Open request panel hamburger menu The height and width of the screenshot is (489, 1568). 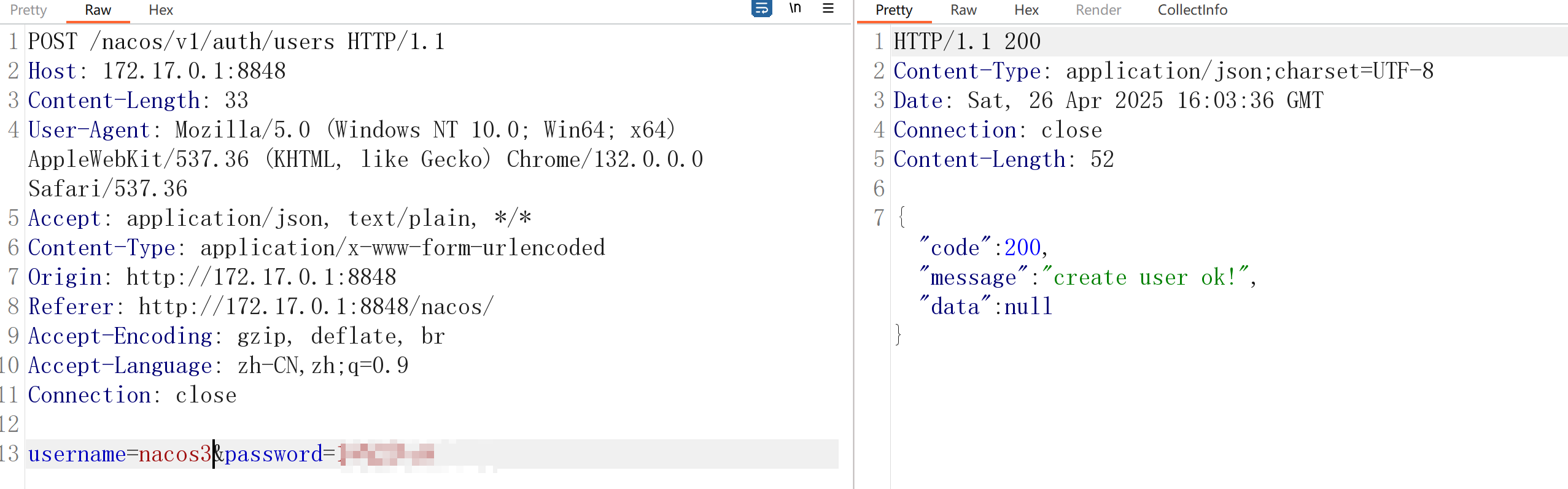click(828, 9)
